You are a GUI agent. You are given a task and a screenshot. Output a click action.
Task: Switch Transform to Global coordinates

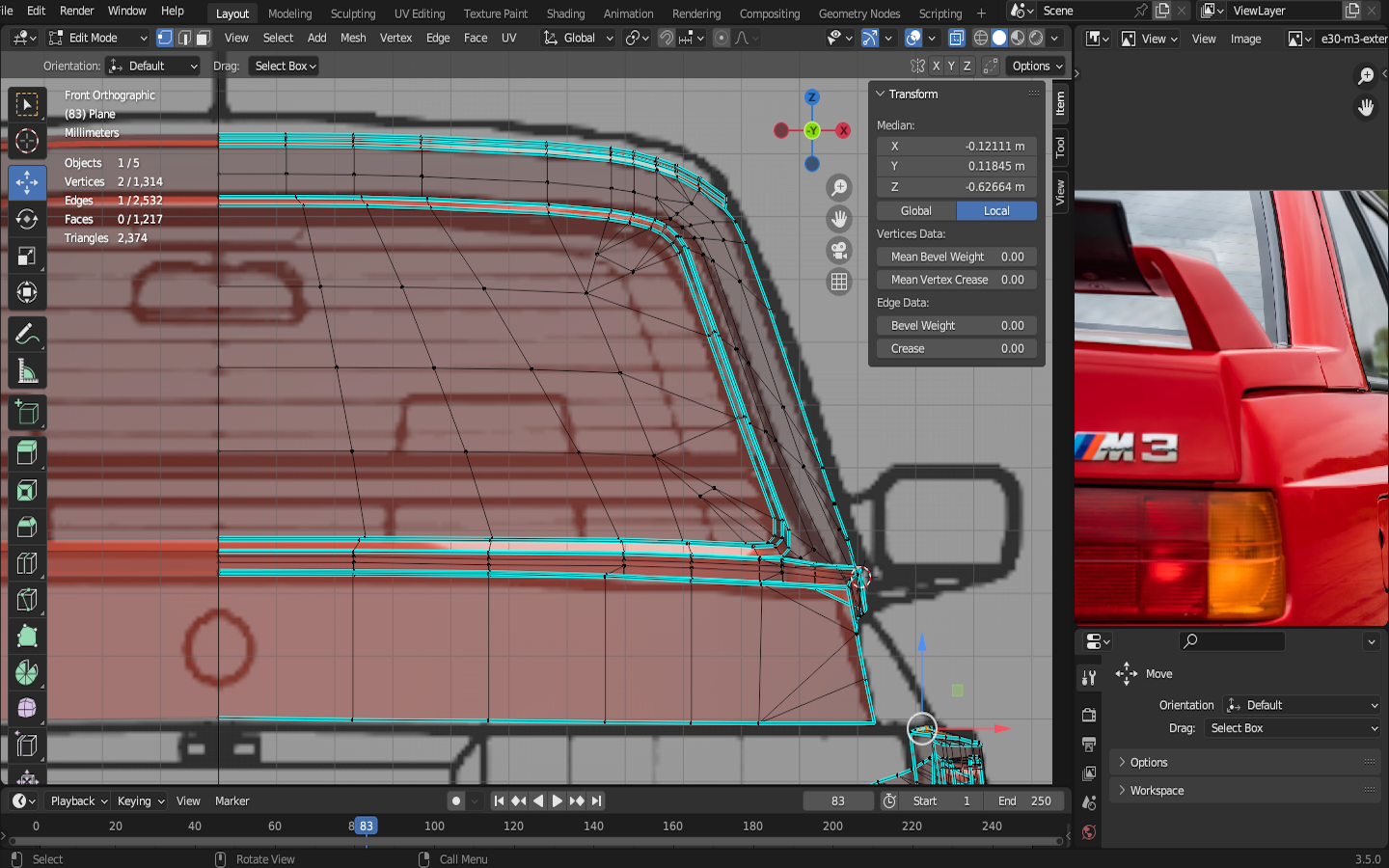coord(915,210)
